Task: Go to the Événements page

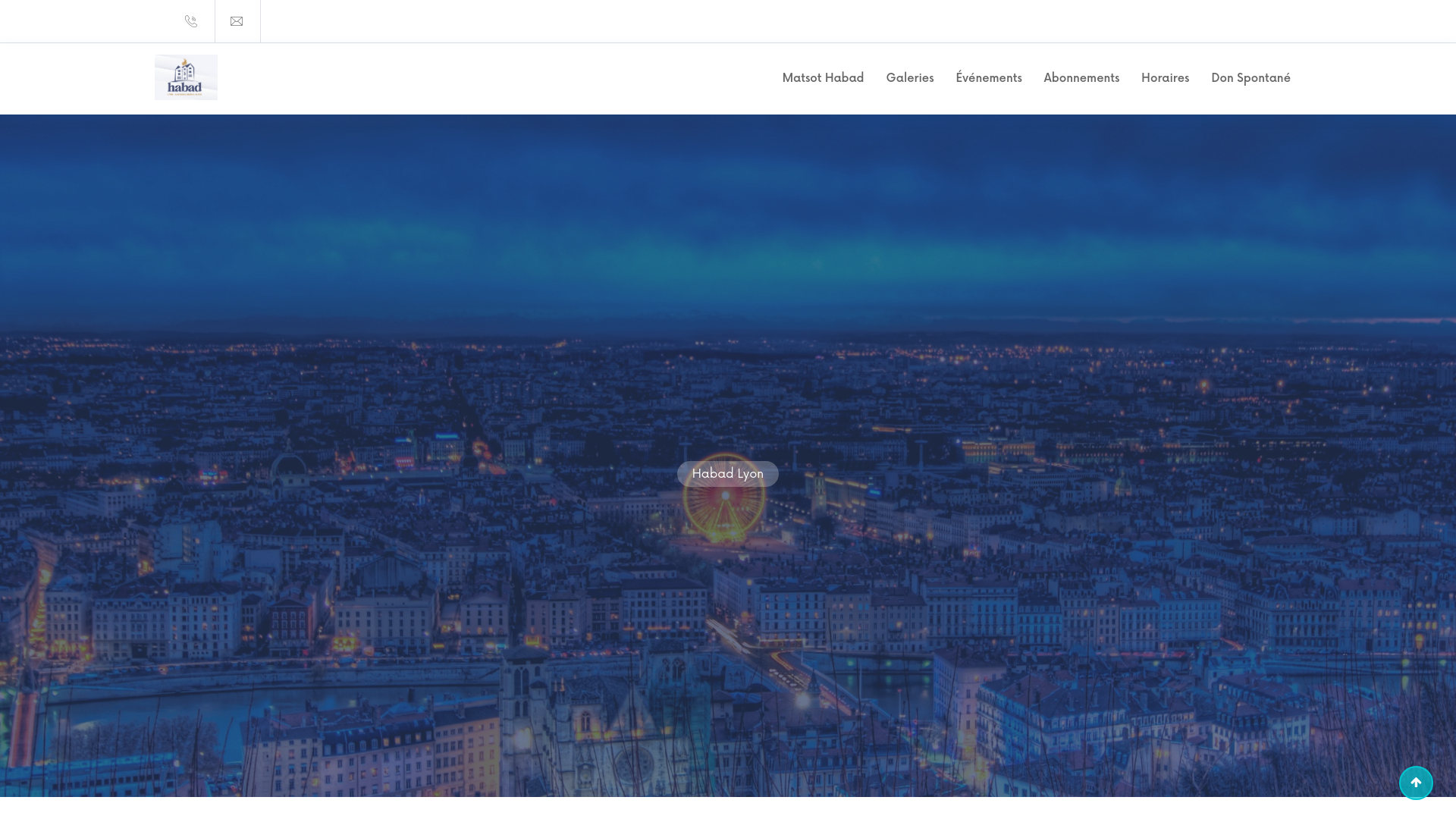Action: point(989,78)
